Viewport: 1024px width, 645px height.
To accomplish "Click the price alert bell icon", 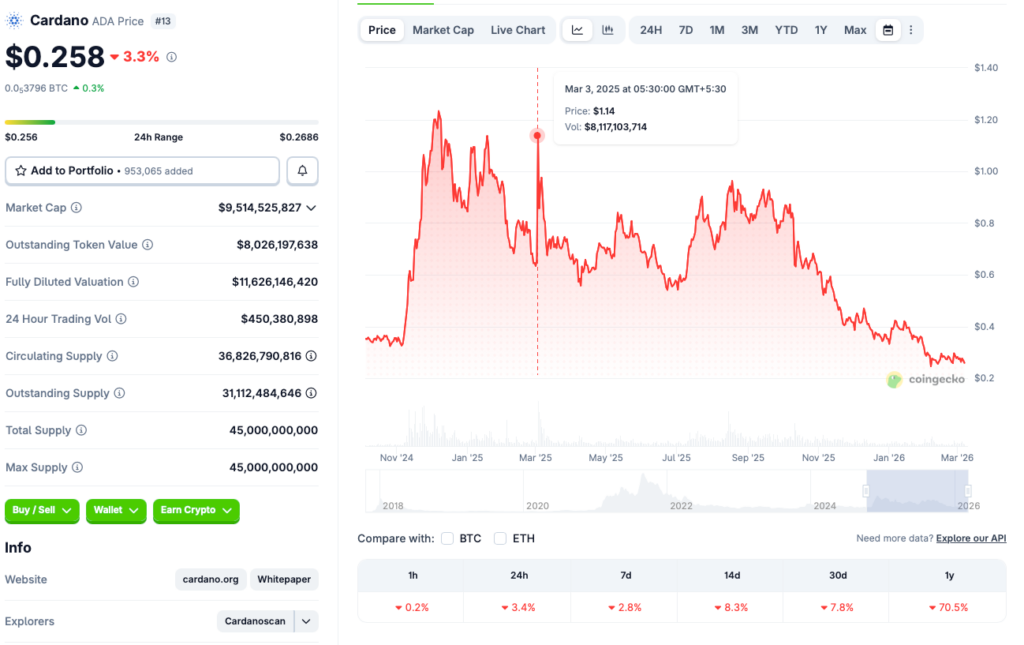I will [x=302, y=171].
